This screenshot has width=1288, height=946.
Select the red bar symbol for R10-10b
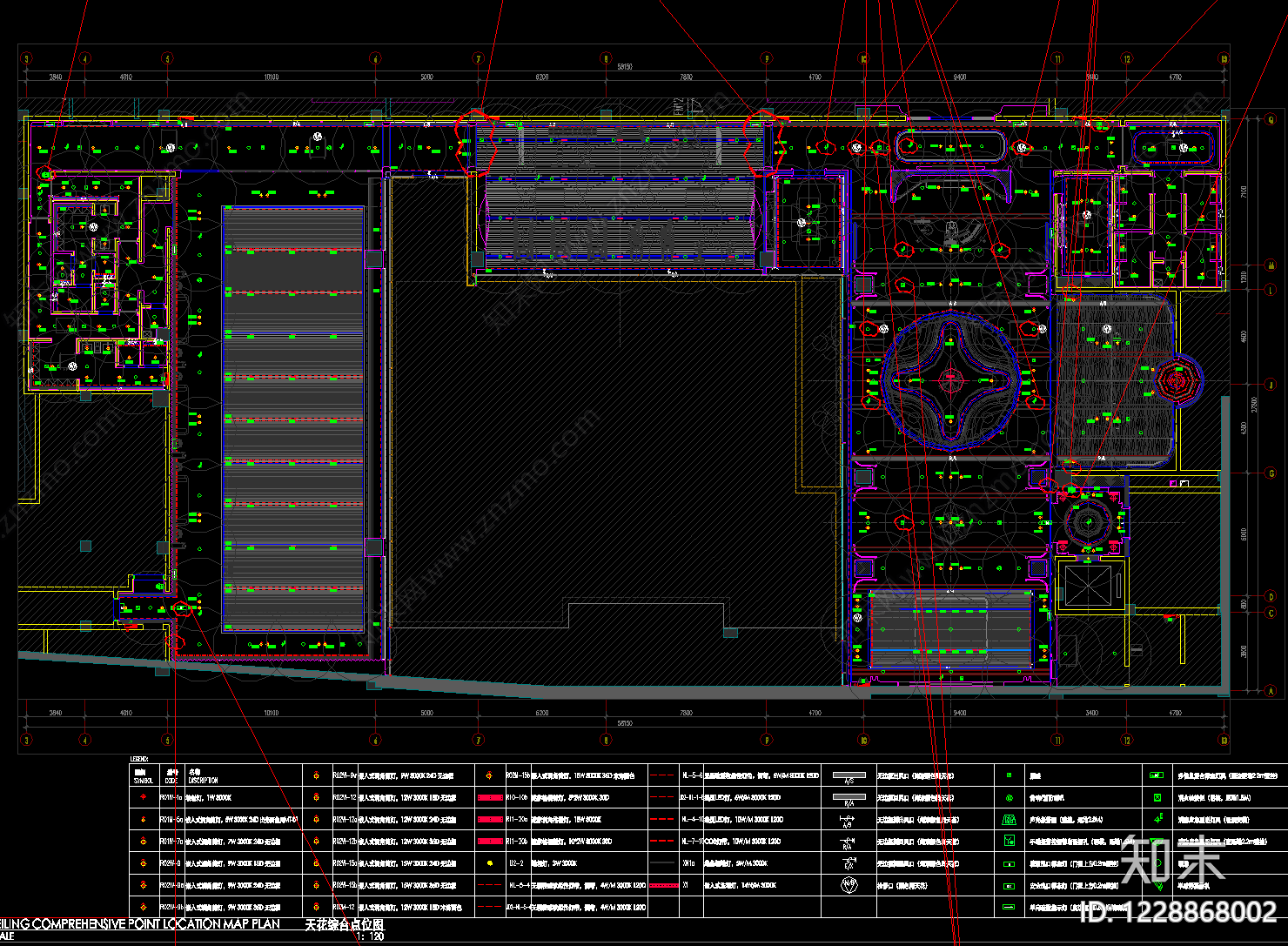(x=490, y=797)
